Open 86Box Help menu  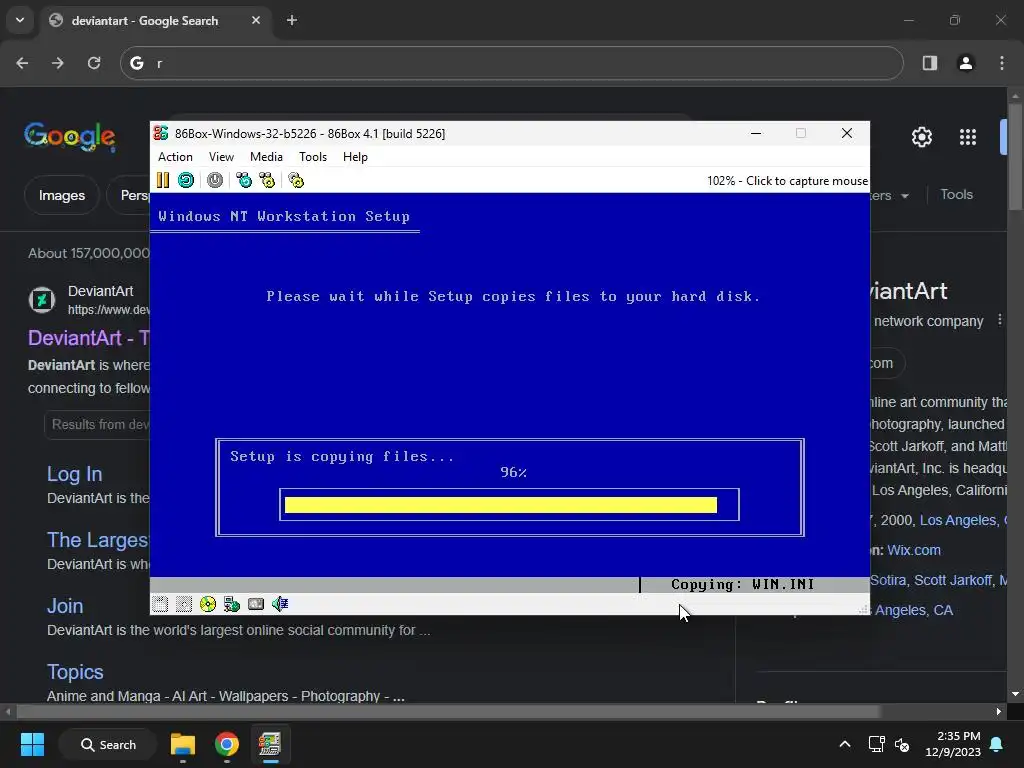pyautogui.click(x=355, y=157)
